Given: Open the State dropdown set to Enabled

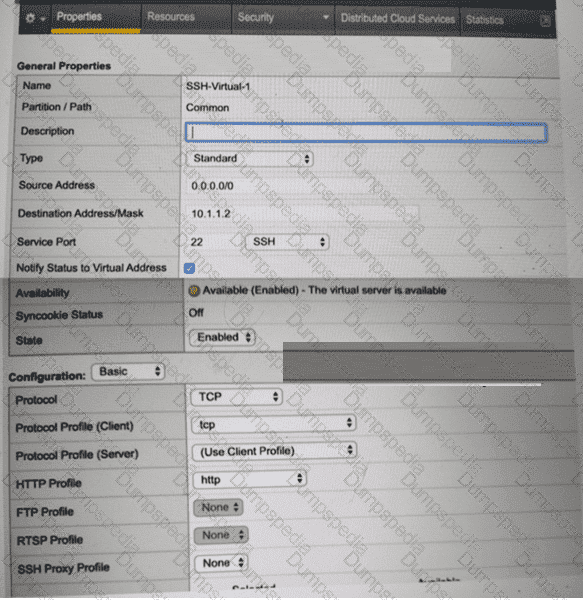Looking at the screenshot, I should click(x=222, y=338).
